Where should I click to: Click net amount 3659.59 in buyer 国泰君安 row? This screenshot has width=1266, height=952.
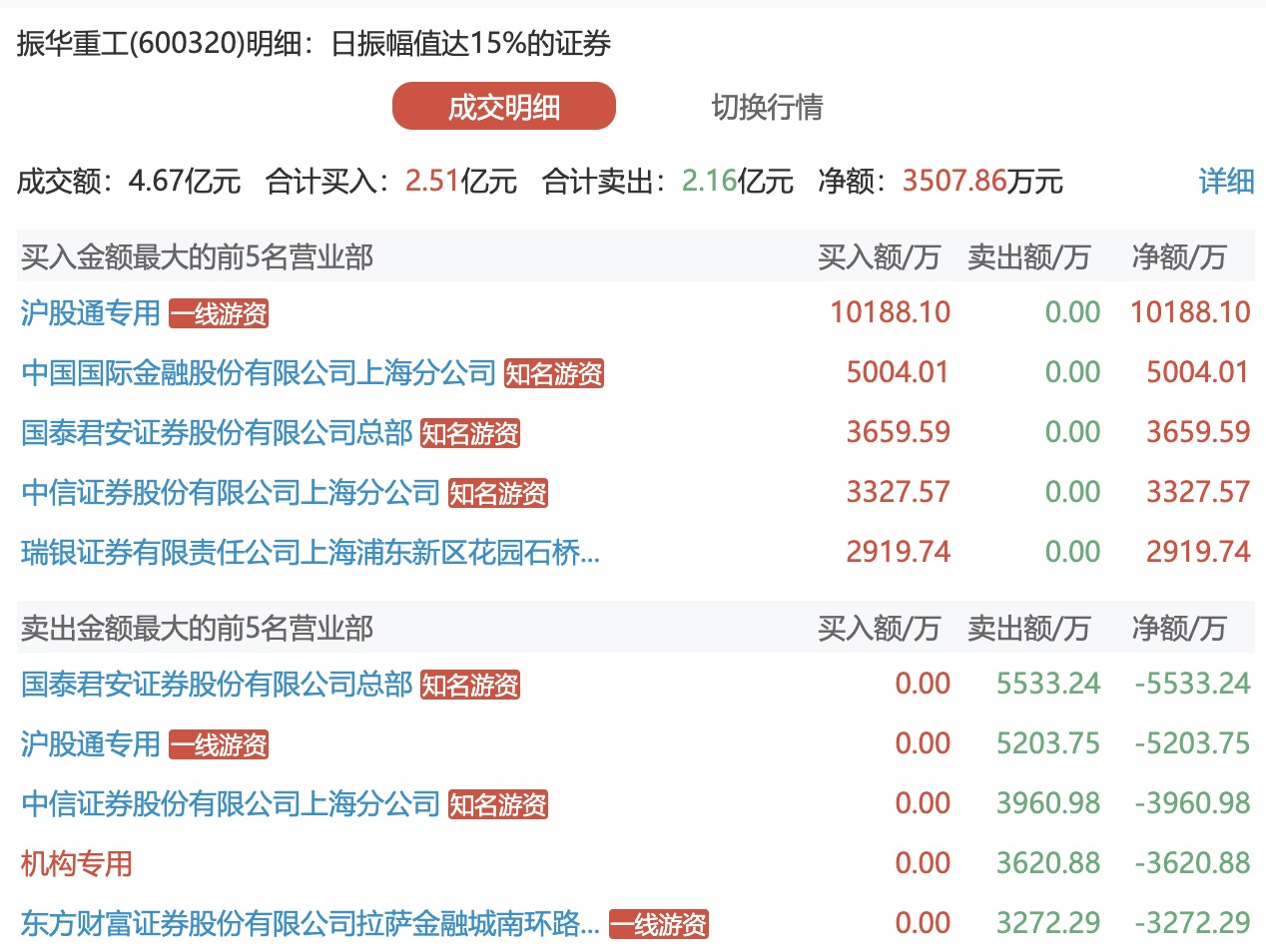pyautogui.click(x=1198, y=433)
